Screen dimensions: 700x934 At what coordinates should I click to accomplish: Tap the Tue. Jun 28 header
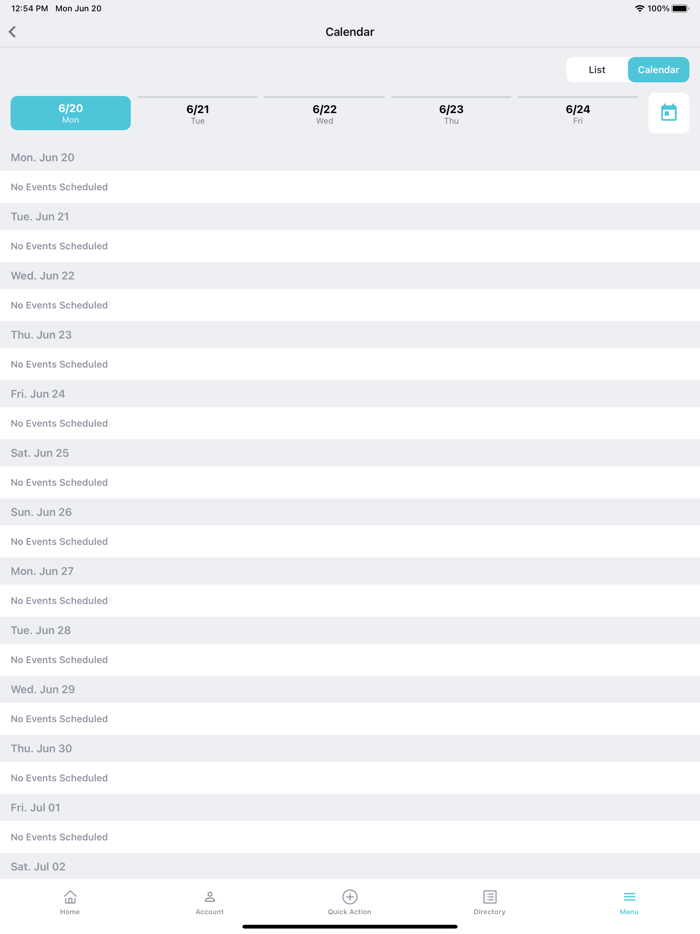point(350,630)
